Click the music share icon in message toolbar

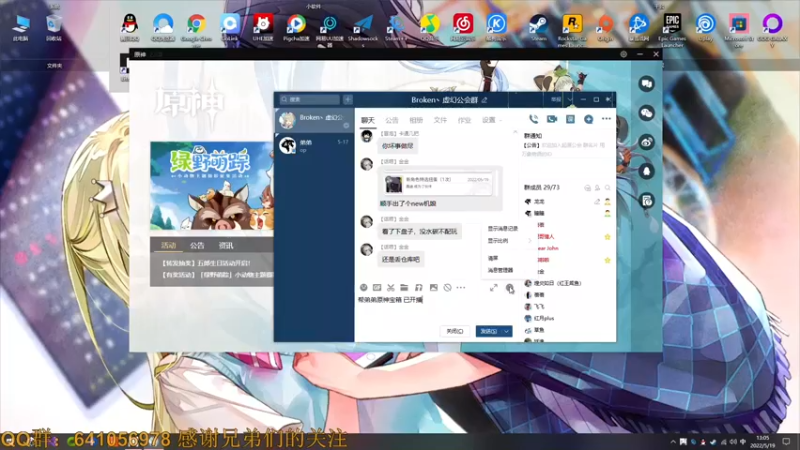418,288
